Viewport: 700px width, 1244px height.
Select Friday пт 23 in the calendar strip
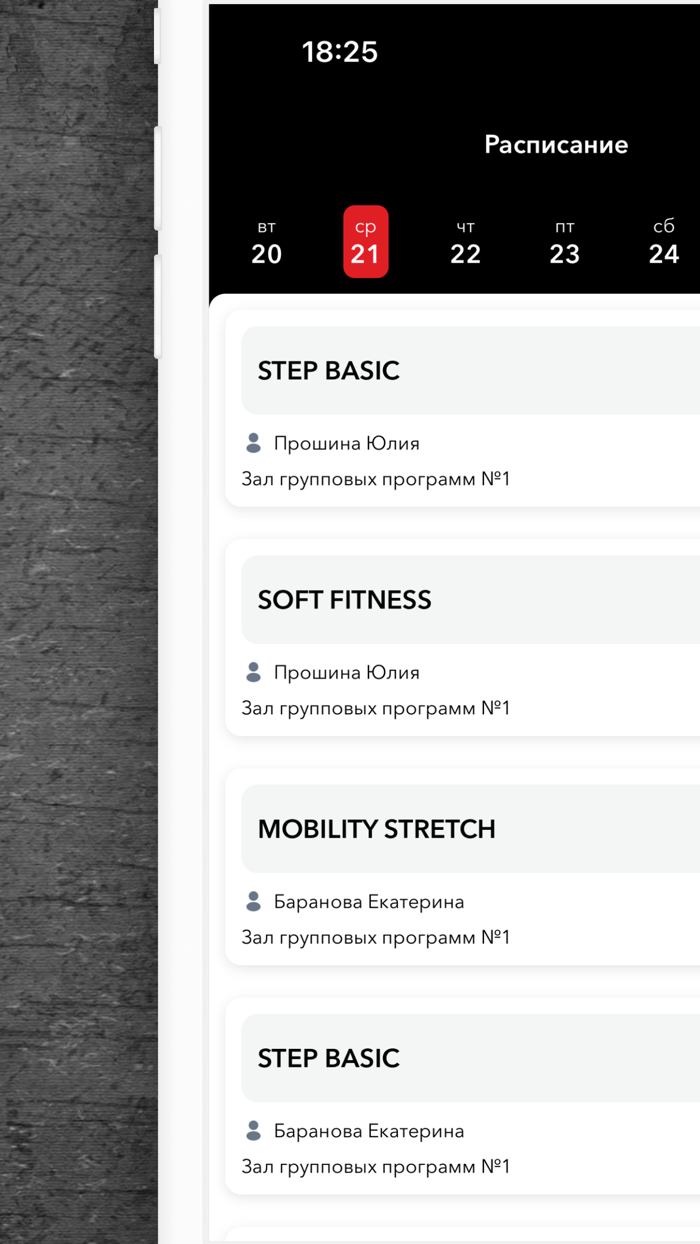565,241
